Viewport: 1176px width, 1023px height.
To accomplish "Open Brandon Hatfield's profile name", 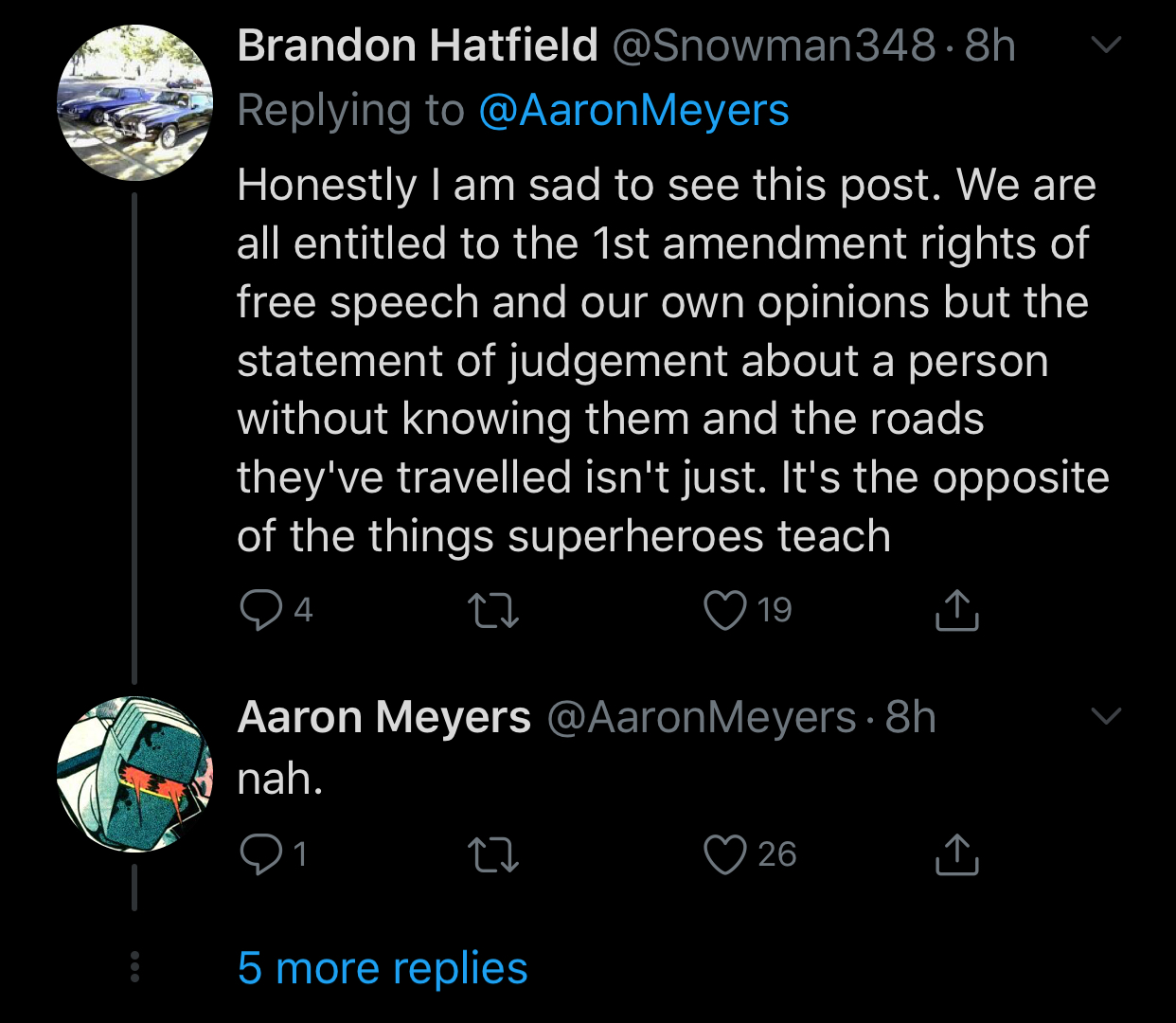I will [x=418, y=45].
